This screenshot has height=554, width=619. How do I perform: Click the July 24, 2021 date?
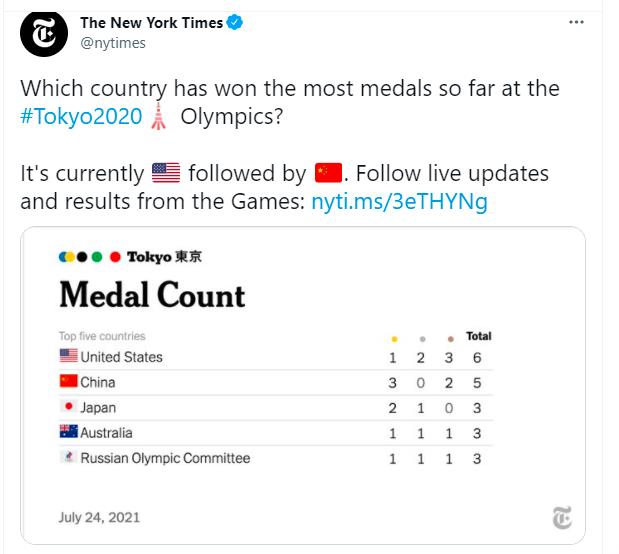point(99,517)
